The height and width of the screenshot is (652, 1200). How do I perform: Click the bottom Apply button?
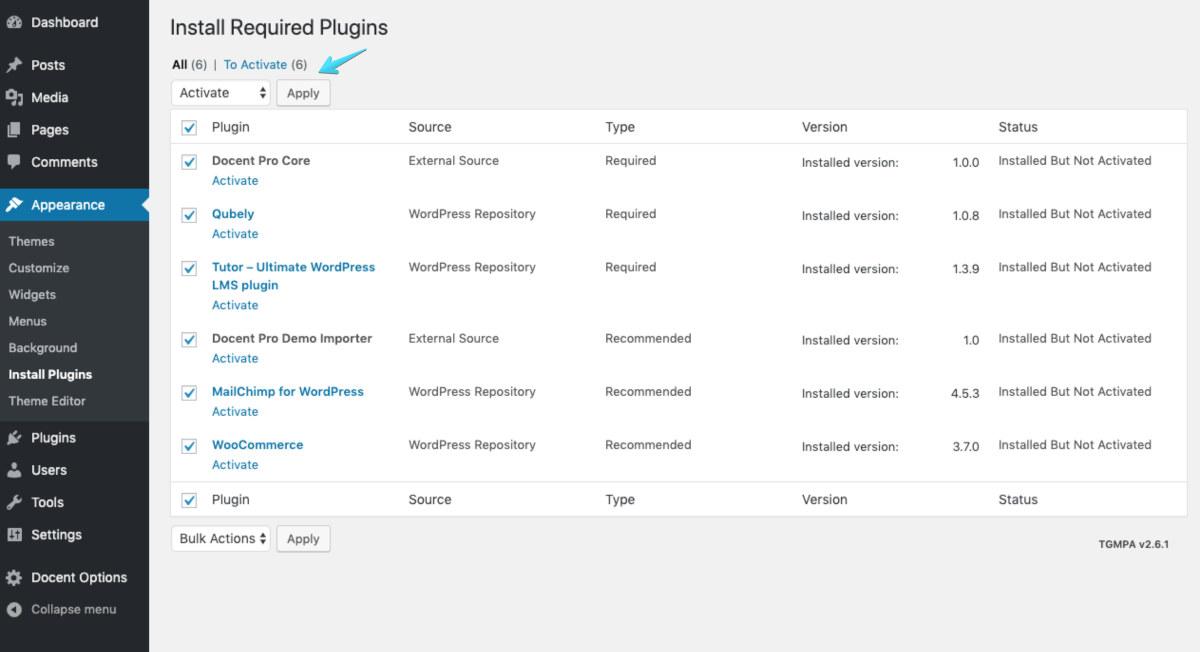click(303, 538)
